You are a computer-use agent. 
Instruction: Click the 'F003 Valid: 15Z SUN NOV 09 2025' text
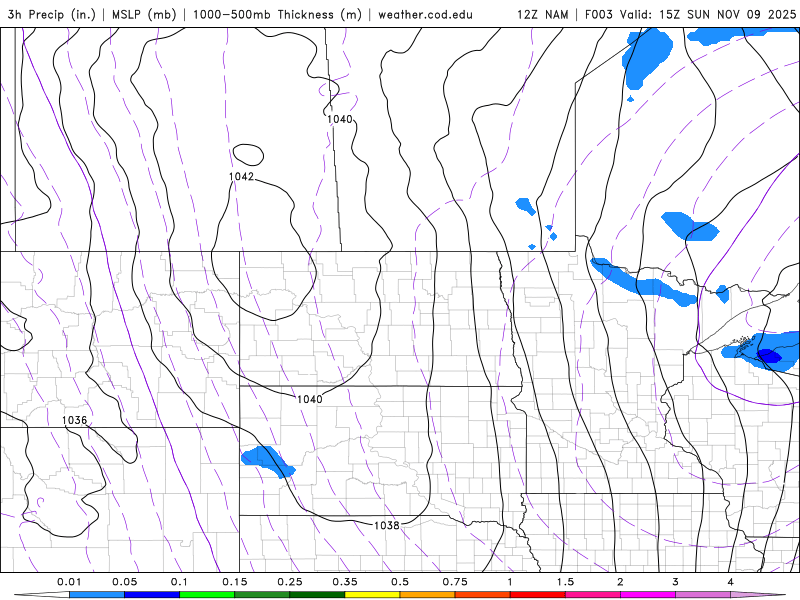pos(690,14)
